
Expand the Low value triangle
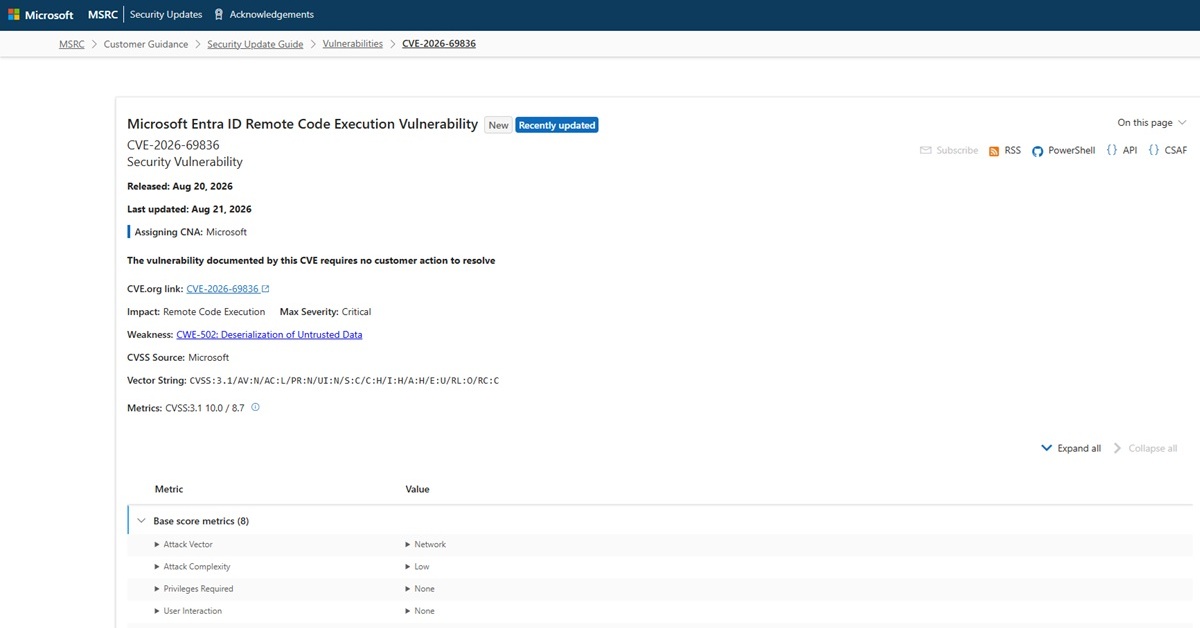(x=408, y=567)
